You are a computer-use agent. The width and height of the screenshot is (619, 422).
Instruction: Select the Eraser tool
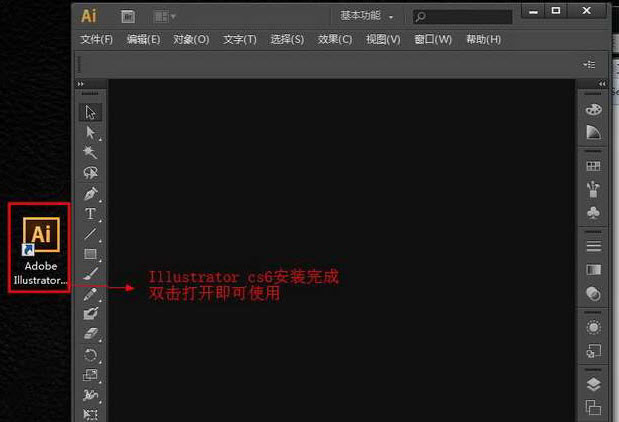pyautogui.click(x=90, y=334)
